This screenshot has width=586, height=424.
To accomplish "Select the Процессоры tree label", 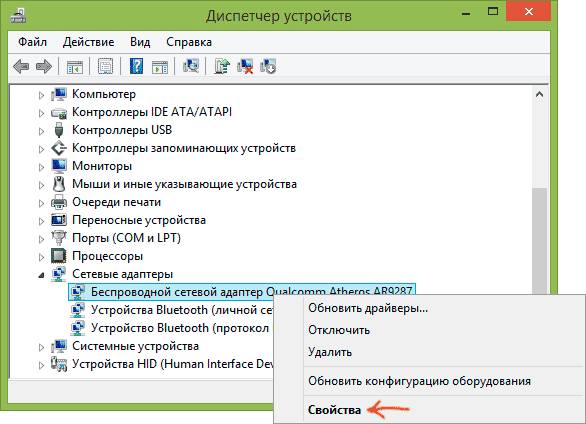I will (x=108, y=256).
